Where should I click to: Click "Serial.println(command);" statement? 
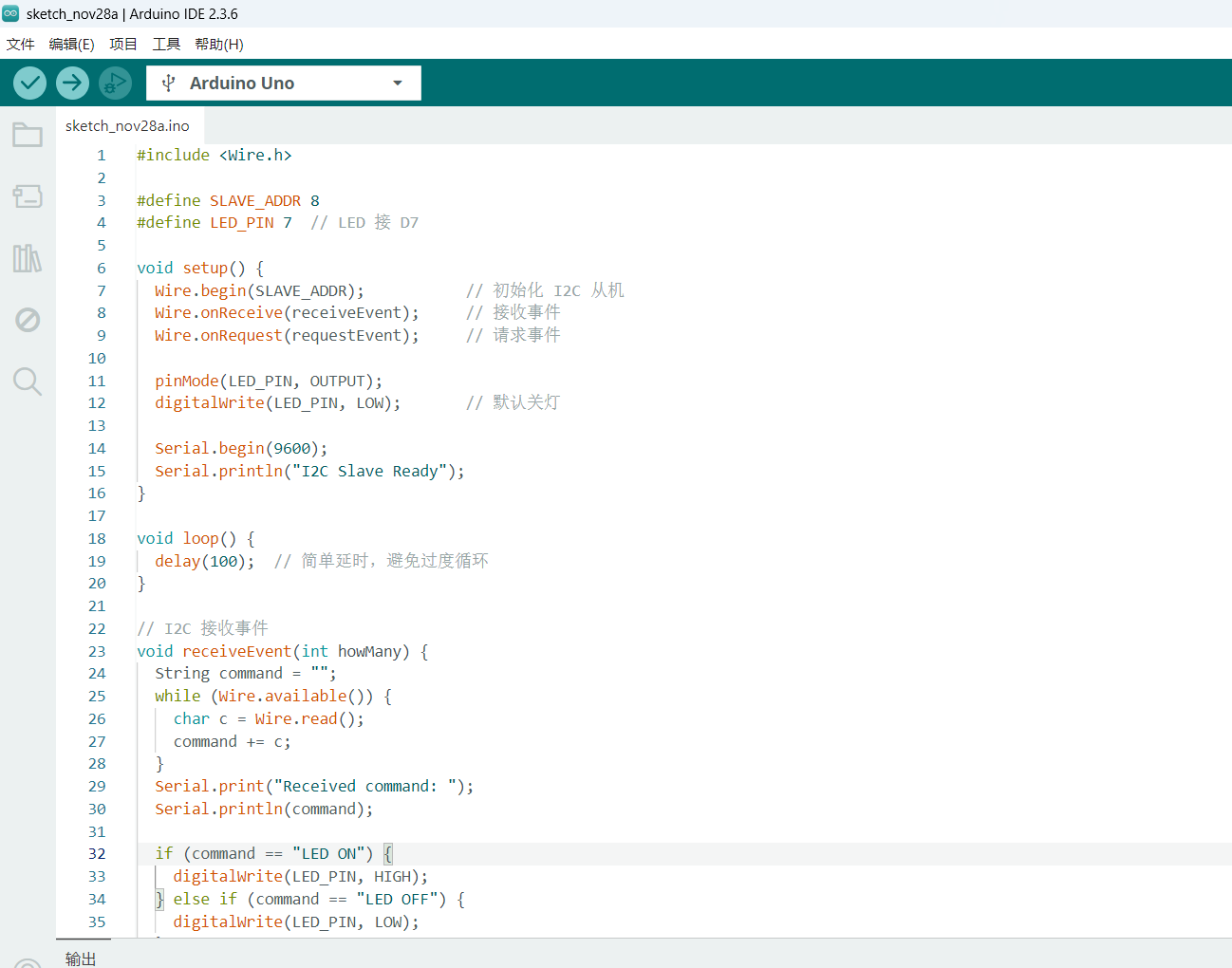[264, 810]
